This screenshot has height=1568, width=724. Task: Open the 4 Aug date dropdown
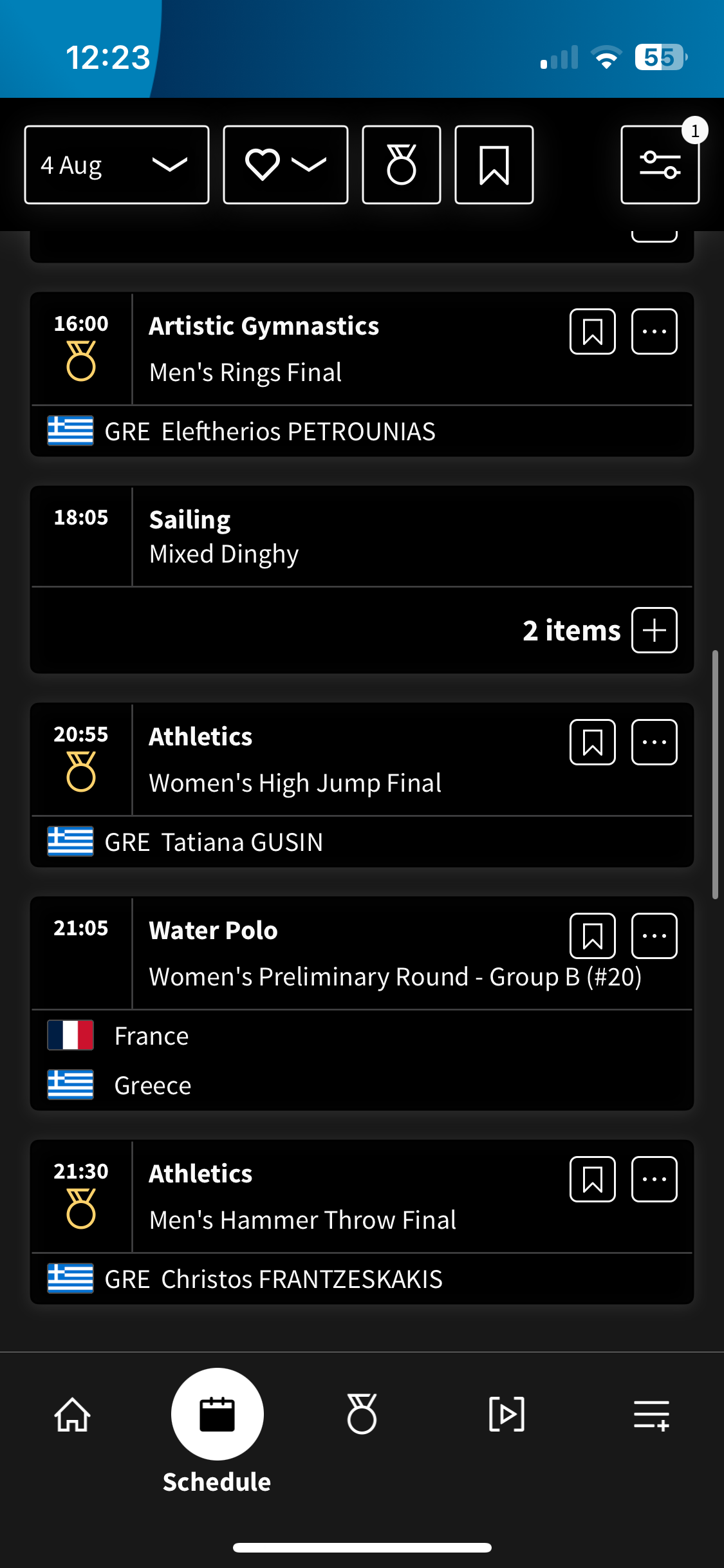click(x=116, y=165)
